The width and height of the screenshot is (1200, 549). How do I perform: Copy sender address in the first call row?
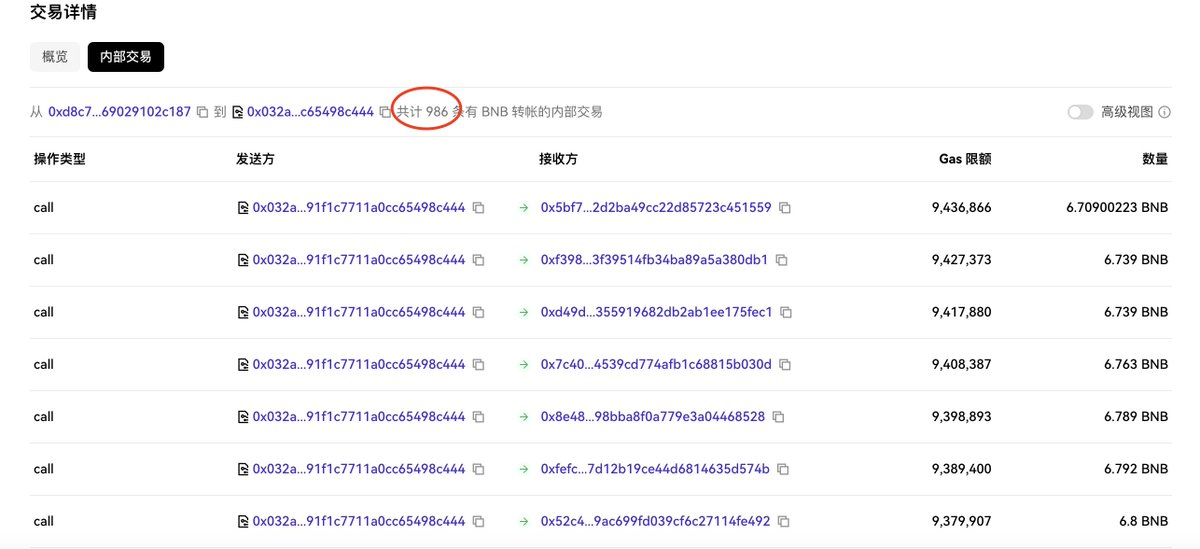click(479, 208)
